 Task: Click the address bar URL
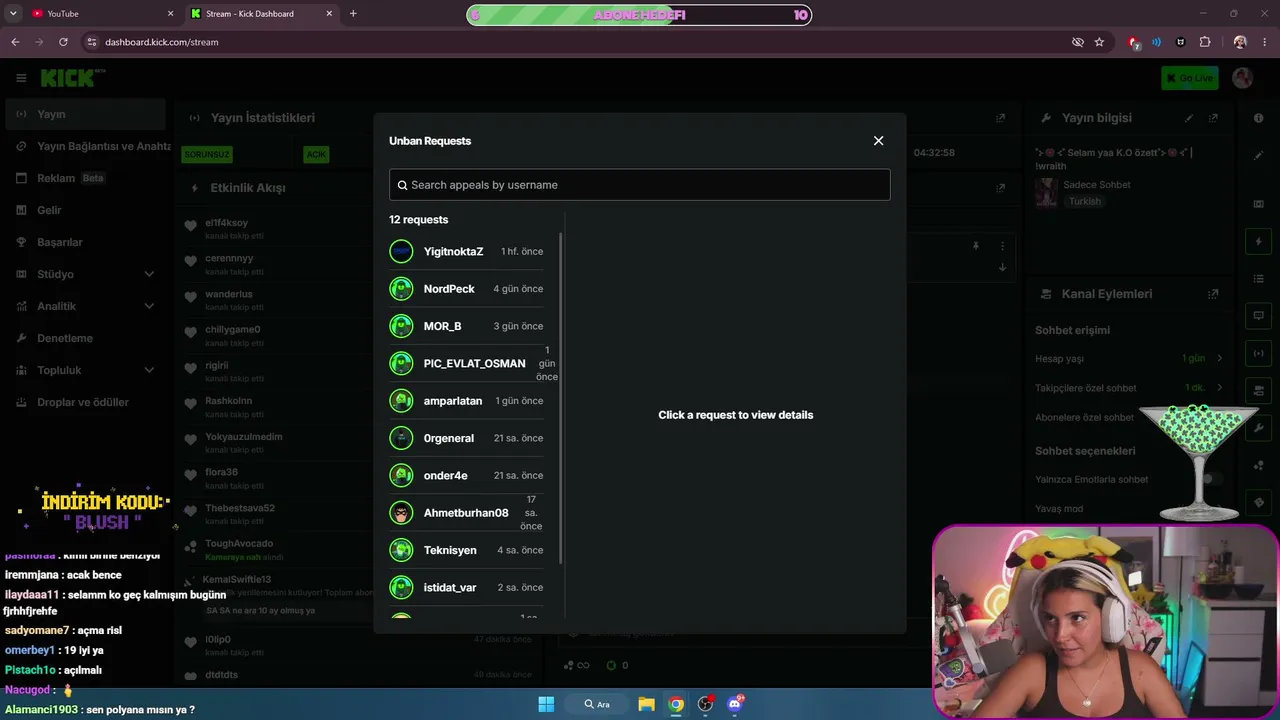click(x=162, y=42)
